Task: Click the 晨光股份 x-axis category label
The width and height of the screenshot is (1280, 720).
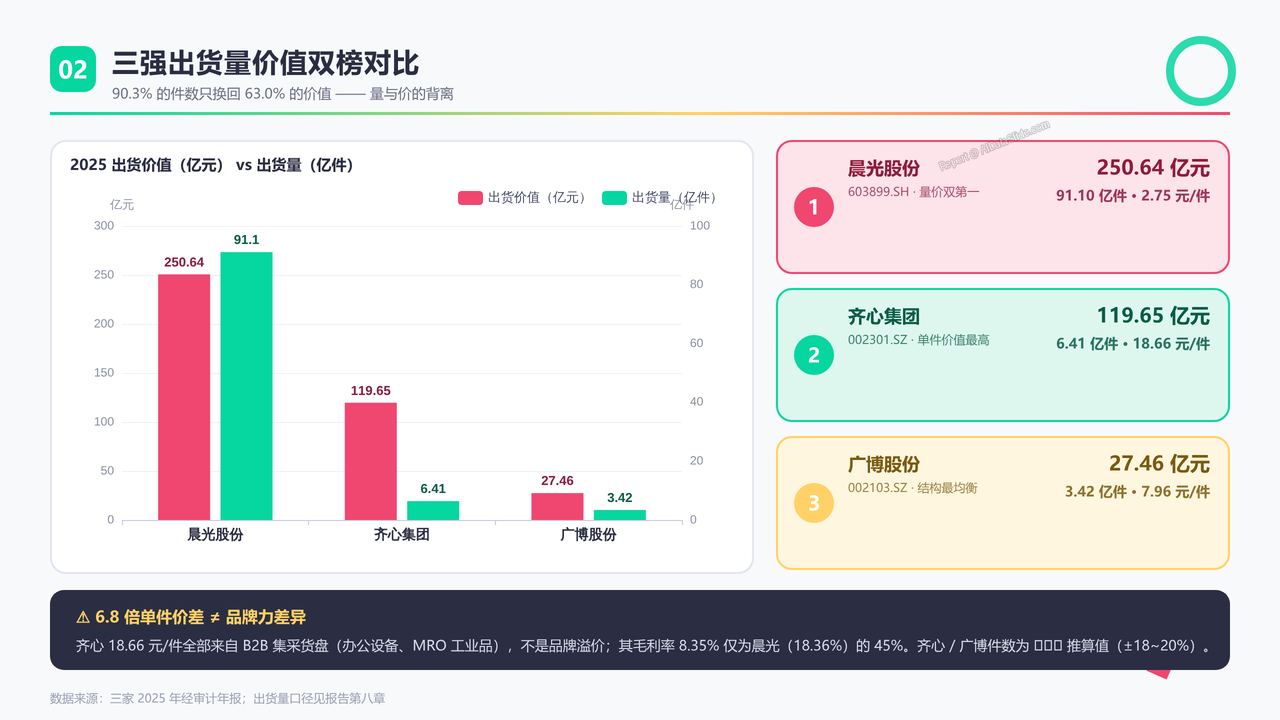Action: click(215, 535)
